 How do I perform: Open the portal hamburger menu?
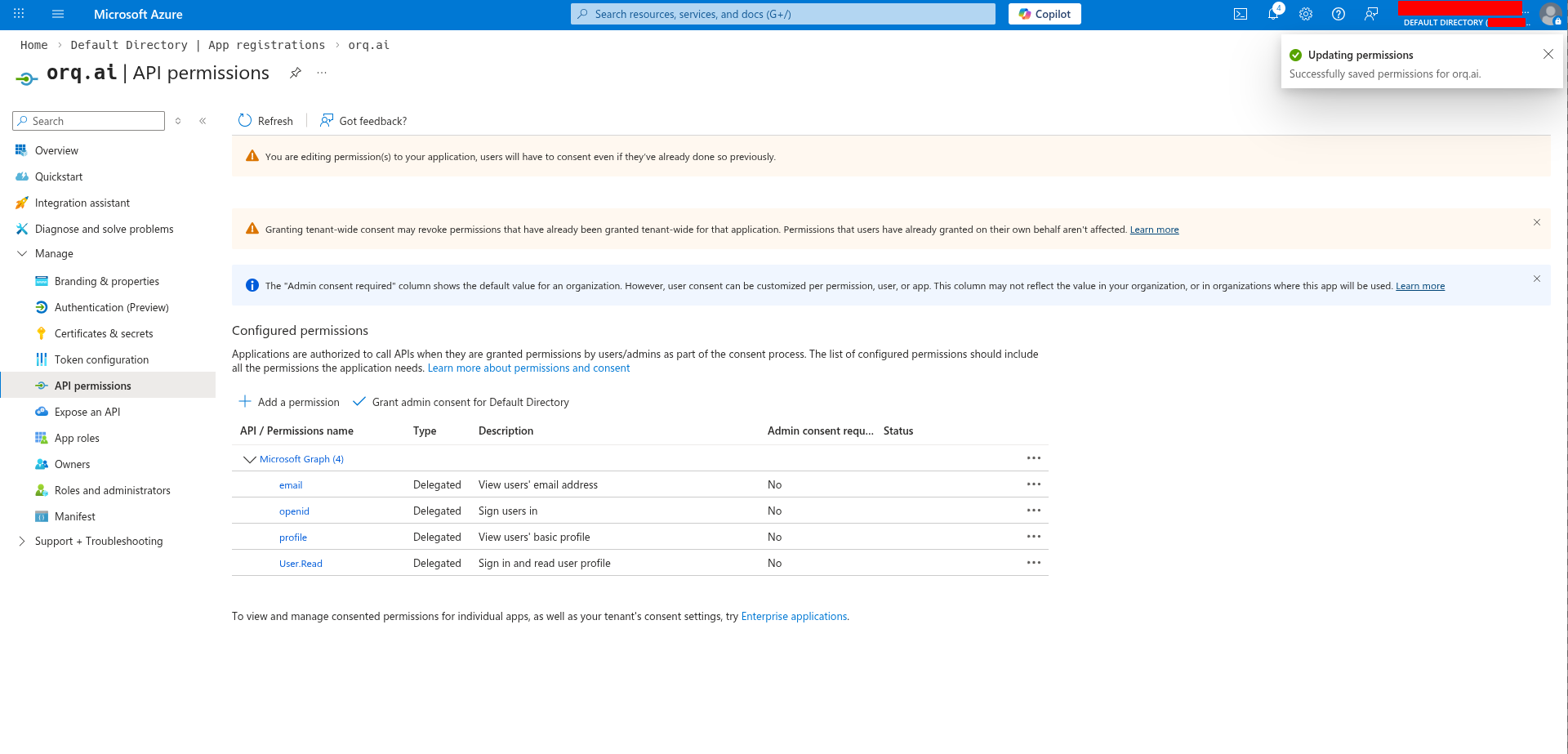tap(57, 13)
